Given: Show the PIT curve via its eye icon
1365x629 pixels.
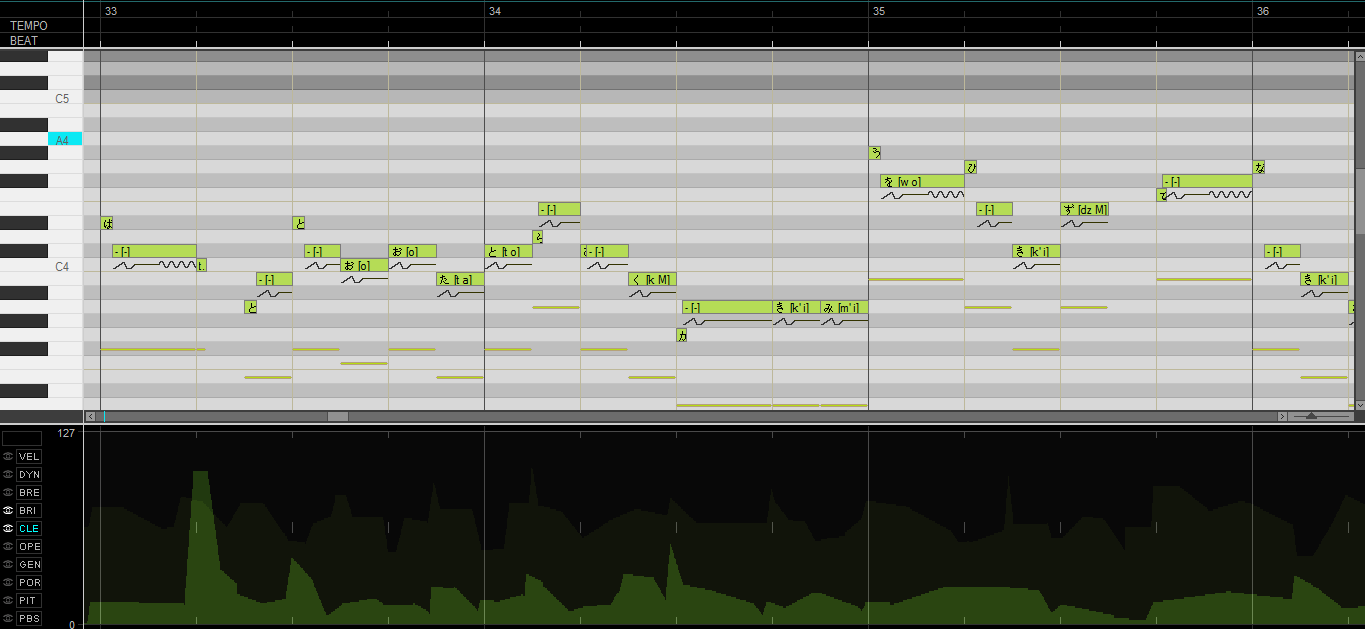Looking at the screenshot, I should (x=8, y=600).
